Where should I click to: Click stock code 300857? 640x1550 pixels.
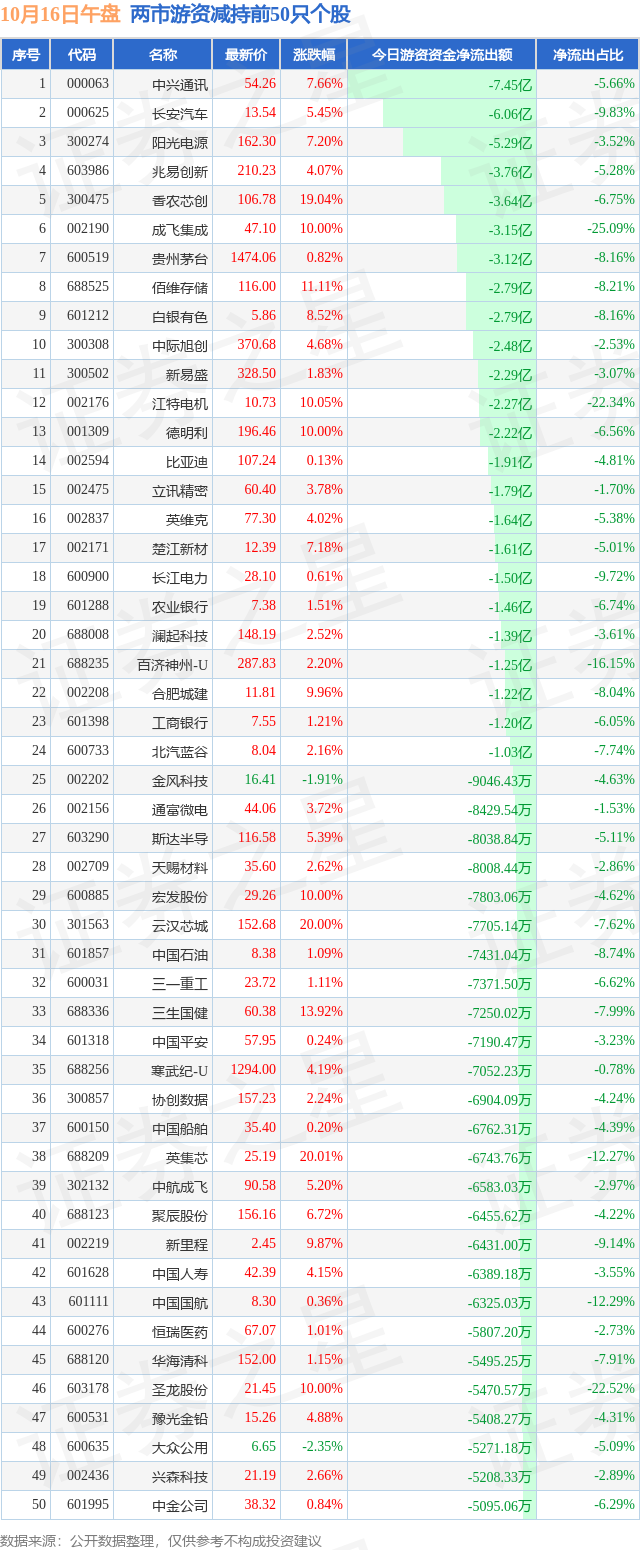click(x=88, y=1099)
